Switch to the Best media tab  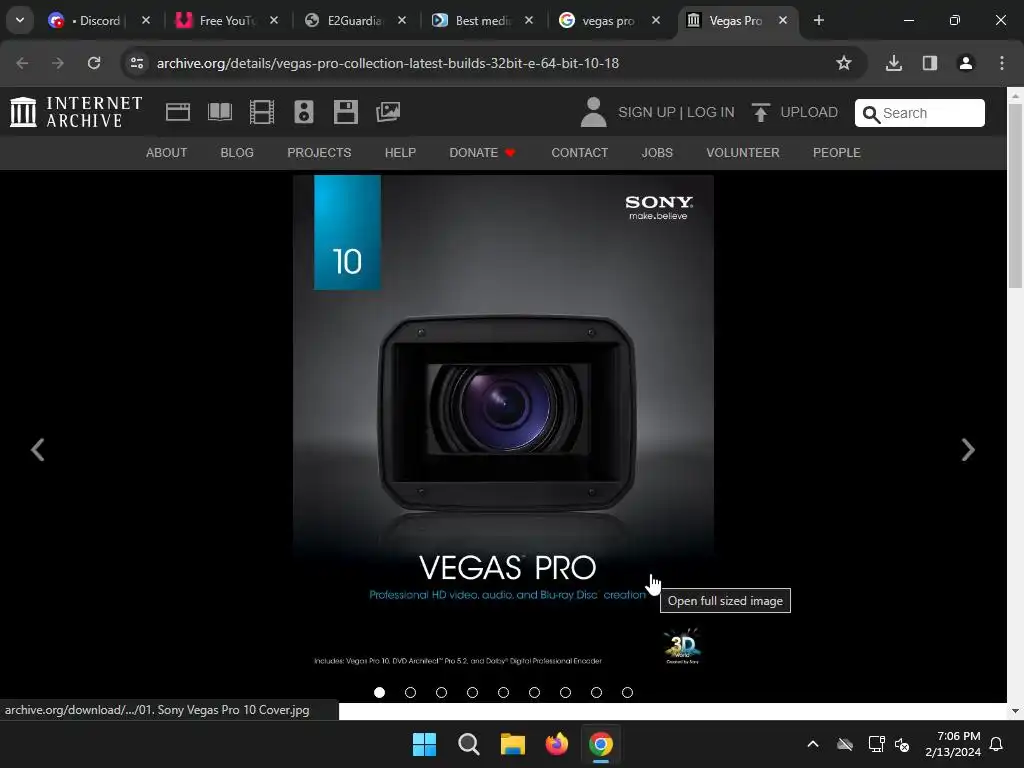tap(479, 21)
